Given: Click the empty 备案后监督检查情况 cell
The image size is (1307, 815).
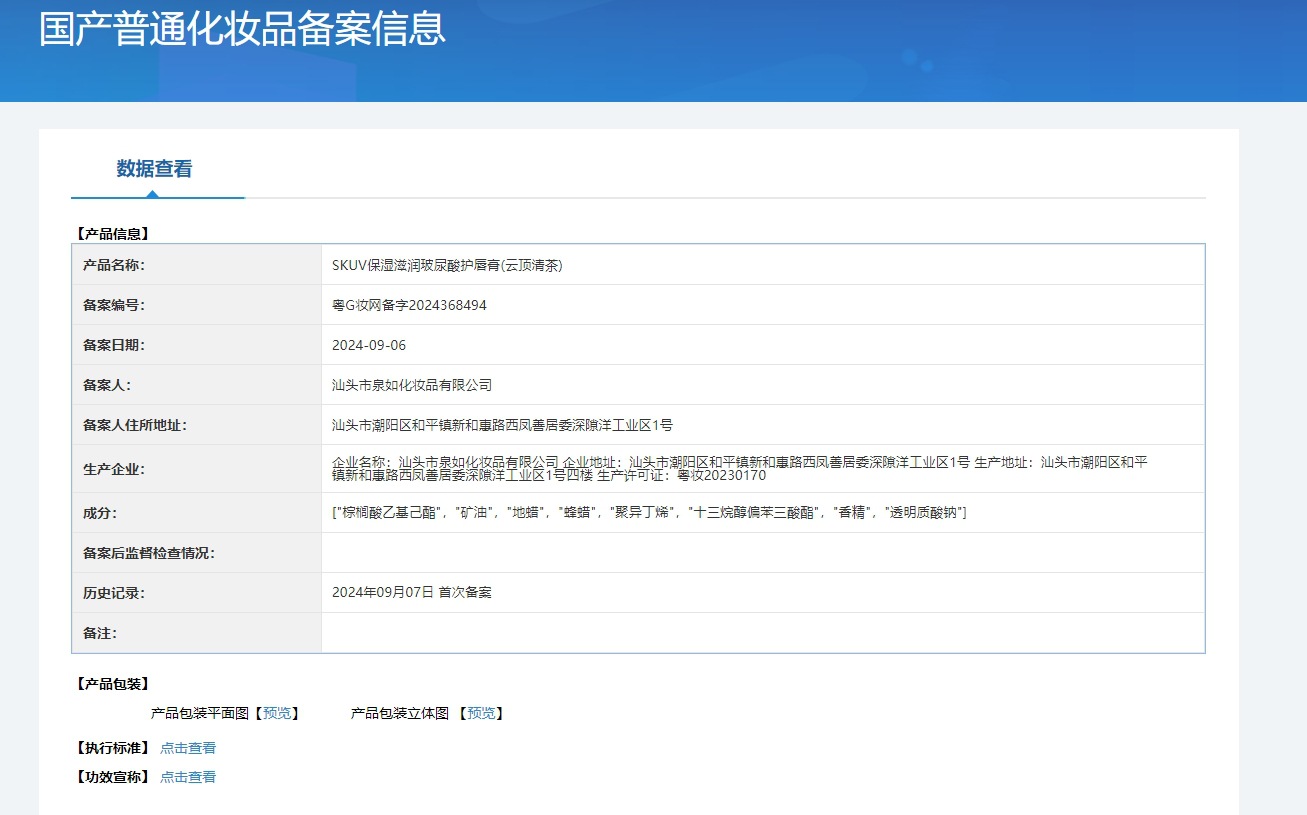Looking at the screenshot, I should point(700,552).
